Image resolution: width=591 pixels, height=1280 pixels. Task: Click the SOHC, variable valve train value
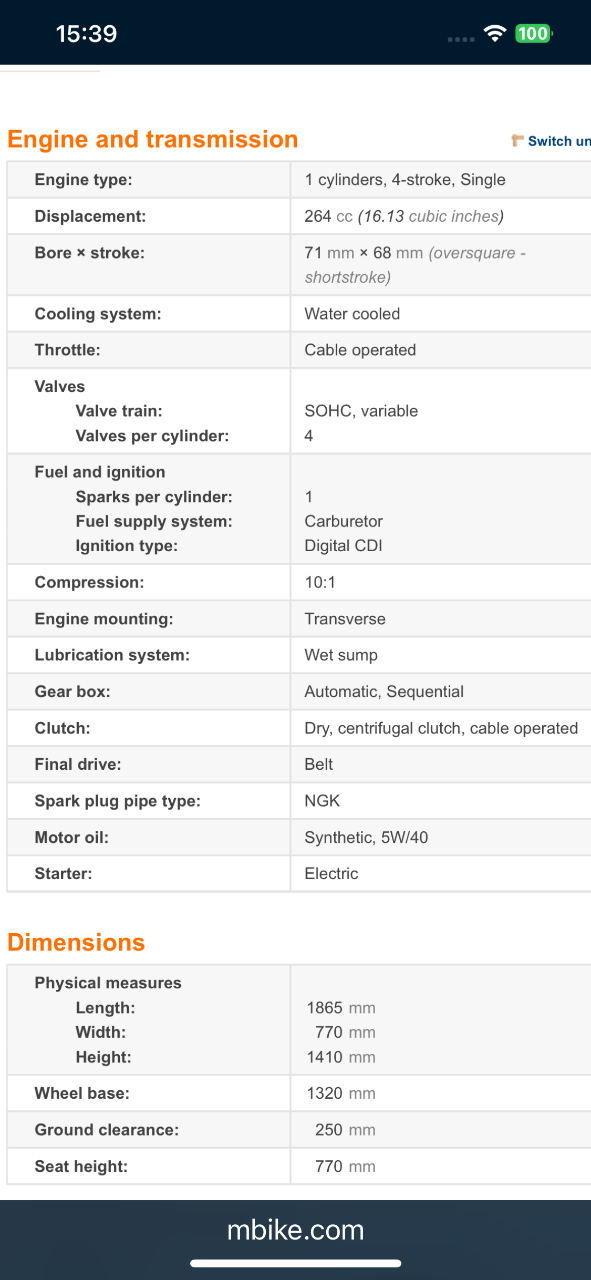click(x=361, y=411)
